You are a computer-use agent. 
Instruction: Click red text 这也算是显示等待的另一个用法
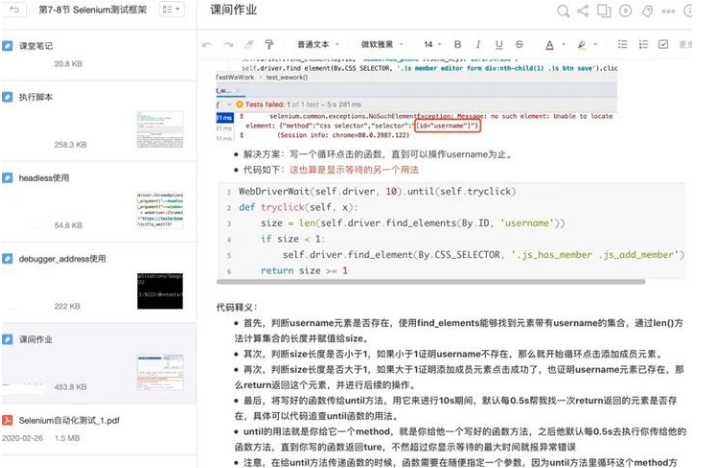(354, 170)
